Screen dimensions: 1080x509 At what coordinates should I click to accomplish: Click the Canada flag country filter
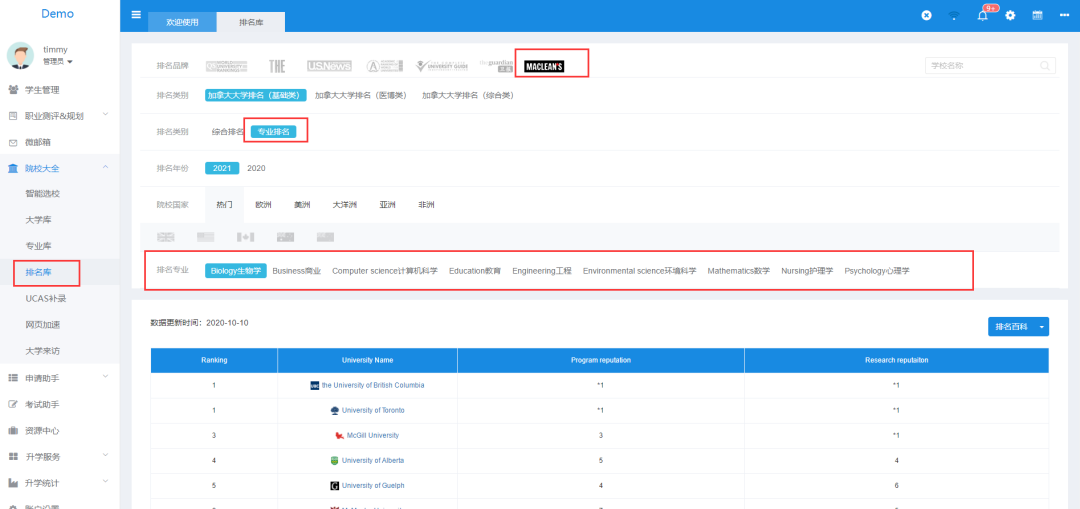[x=245, y=237]
